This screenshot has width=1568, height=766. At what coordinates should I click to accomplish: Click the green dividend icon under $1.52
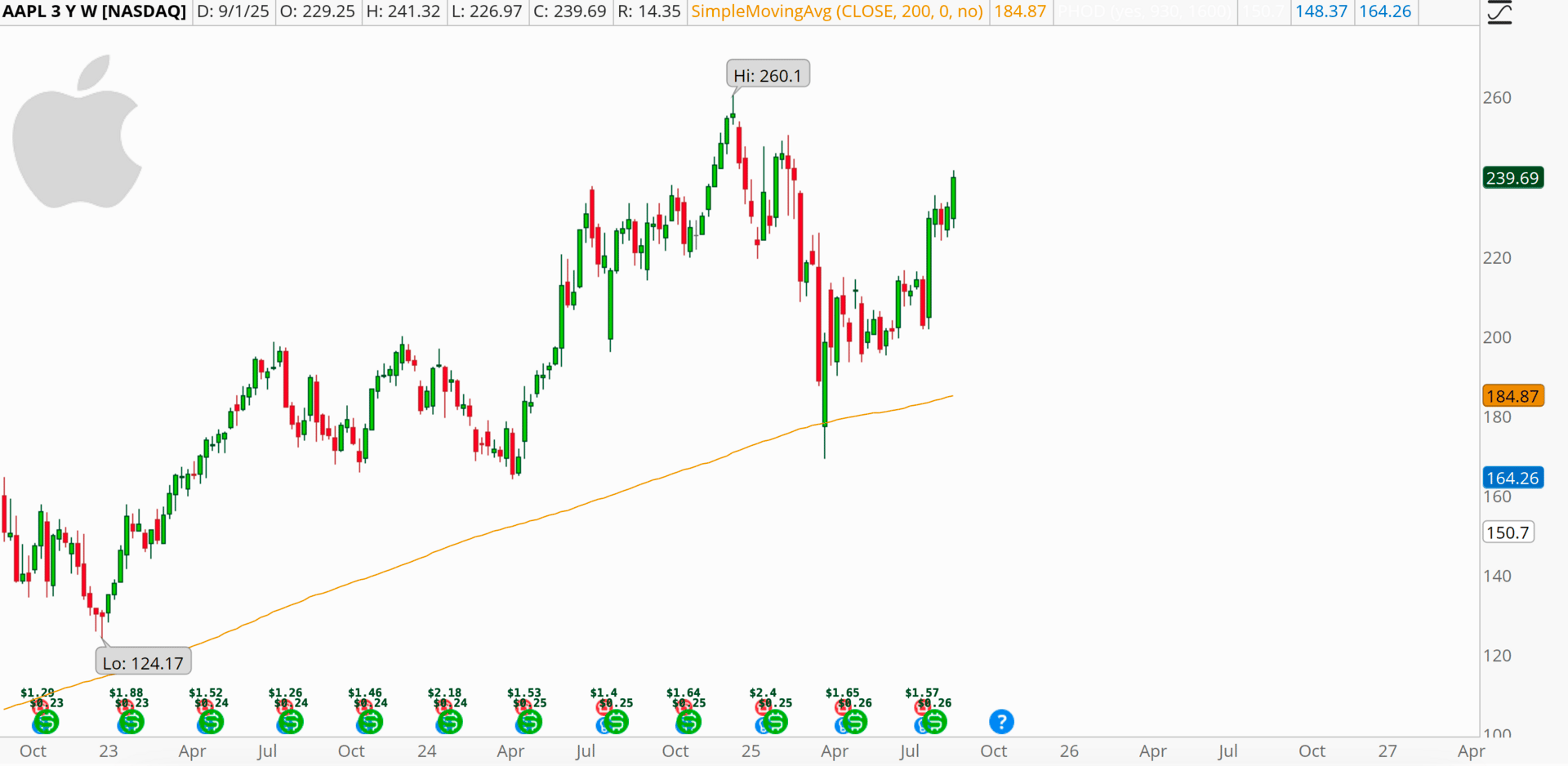(x=212, y=722)
